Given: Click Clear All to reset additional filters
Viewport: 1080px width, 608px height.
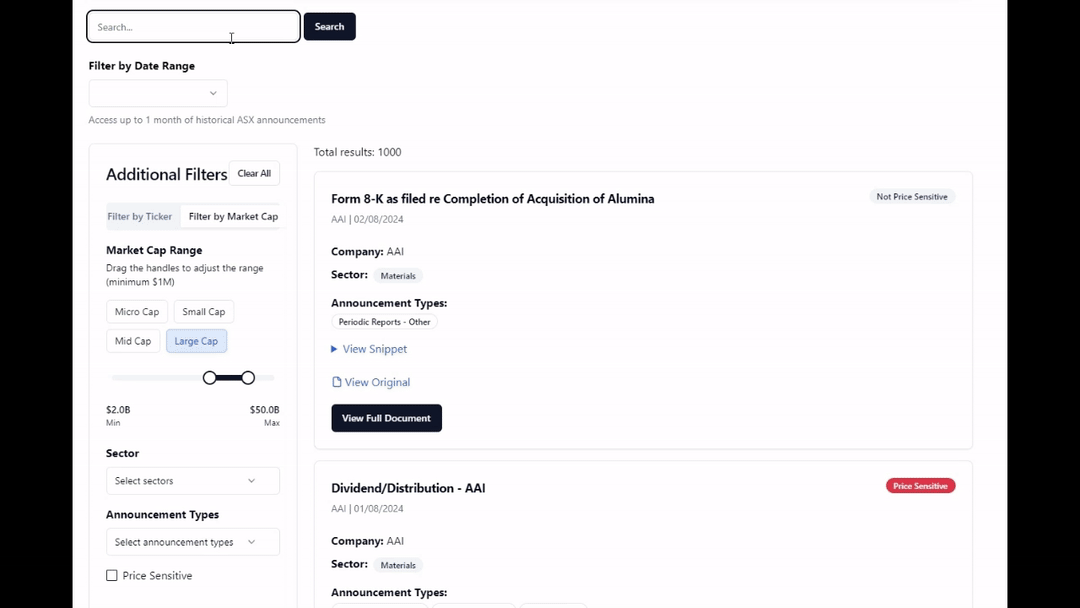Looking at the screenshot, I should coord(254,172).
